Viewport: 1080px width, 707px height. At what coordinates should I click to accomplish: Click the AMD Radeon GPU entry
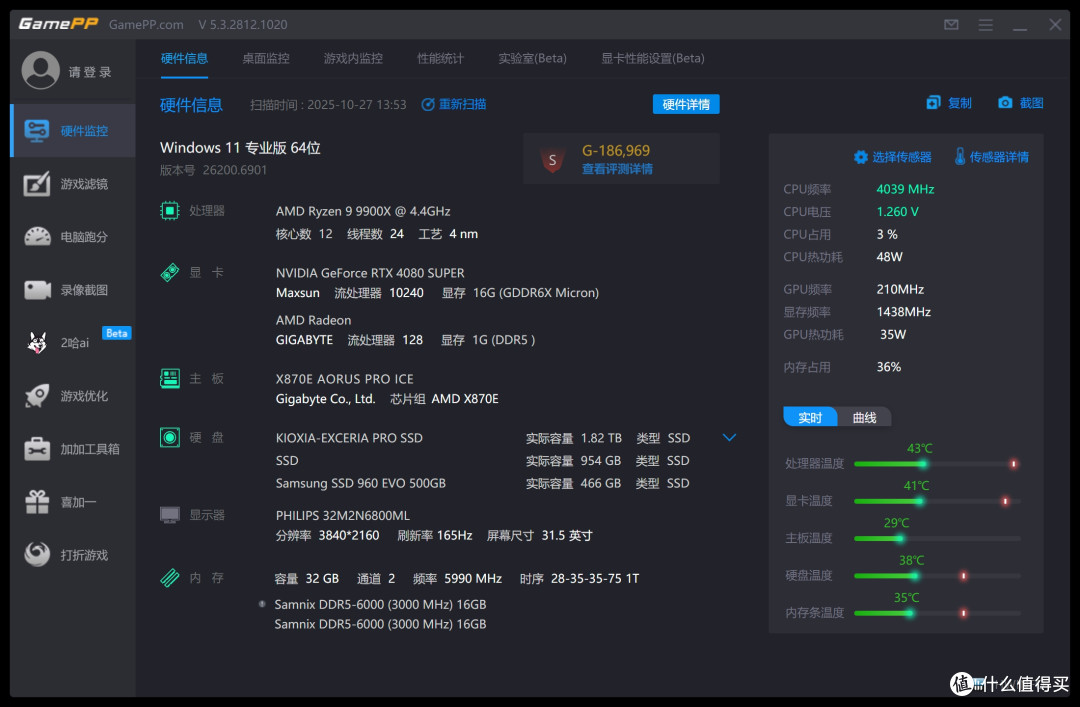click(313, 320)
